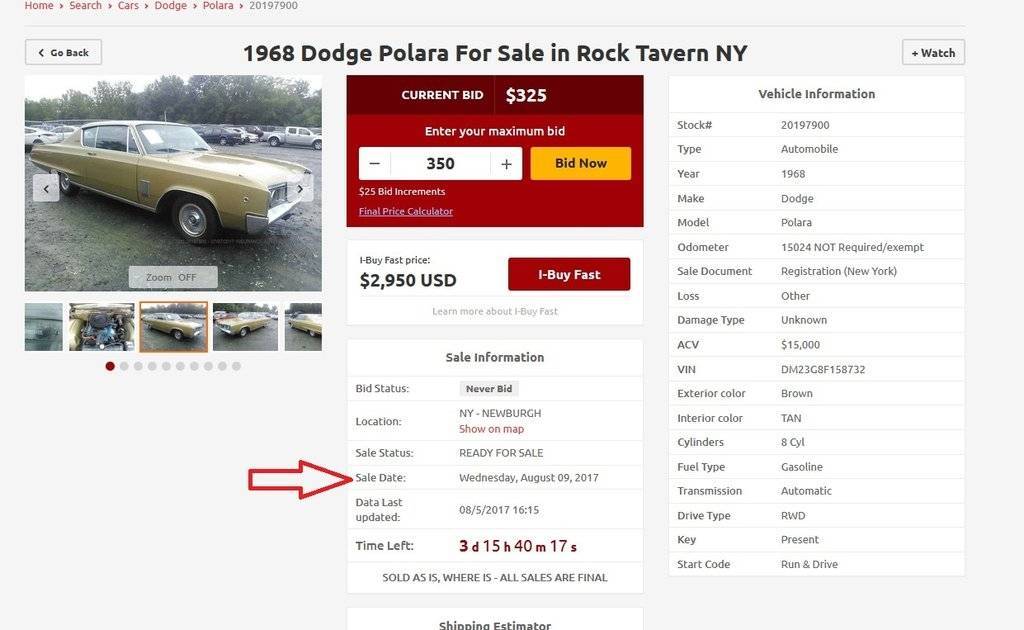Click the maximum bid input field
The height and width of the screenshot is (630, 1024).
[x=440, y=164]
